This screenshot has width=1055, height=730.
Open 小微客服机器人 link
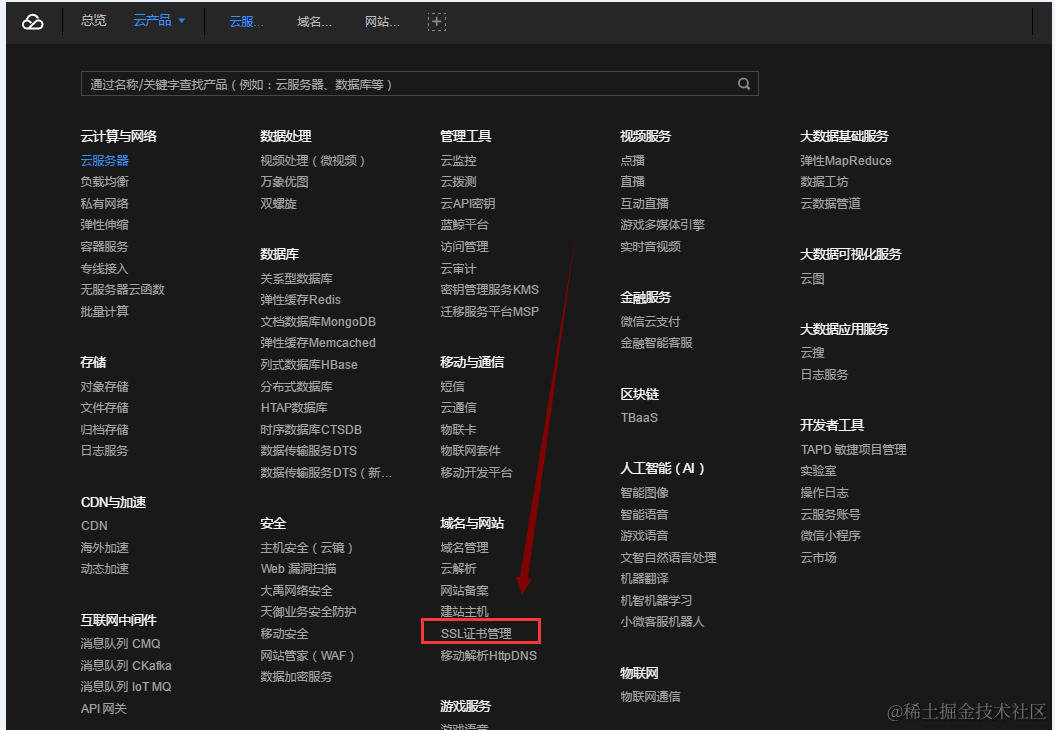point(662,622)
